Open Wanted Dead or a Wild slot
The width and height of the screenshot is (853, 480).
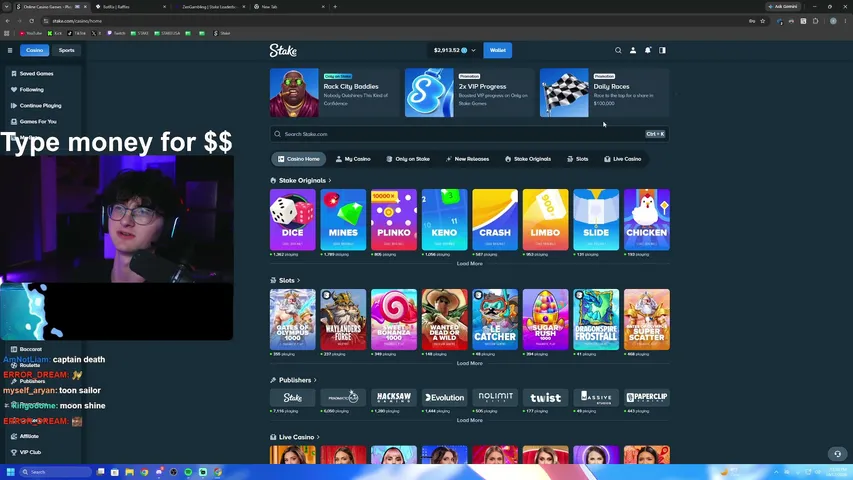pos(444,319)
